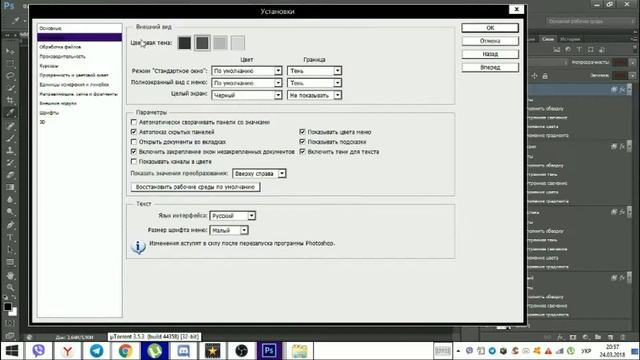Screen dimensions: 640x360
Task: Enable 'Автоматически сворачивать панели со значками' checkbox
Action: [x=133, y=122]
